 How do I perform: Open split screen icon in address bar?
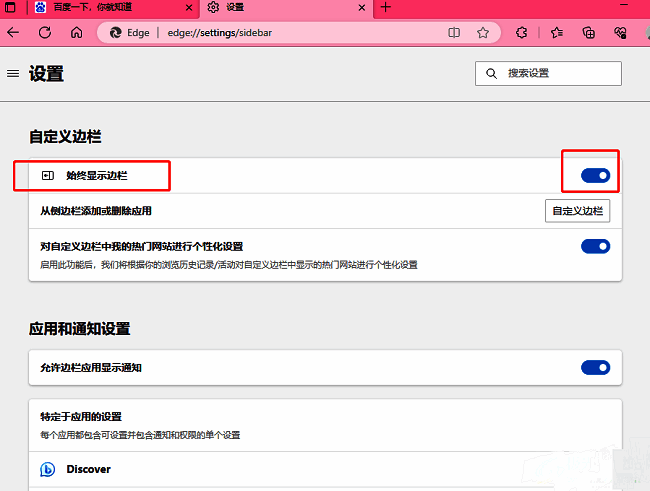[454, 32]
